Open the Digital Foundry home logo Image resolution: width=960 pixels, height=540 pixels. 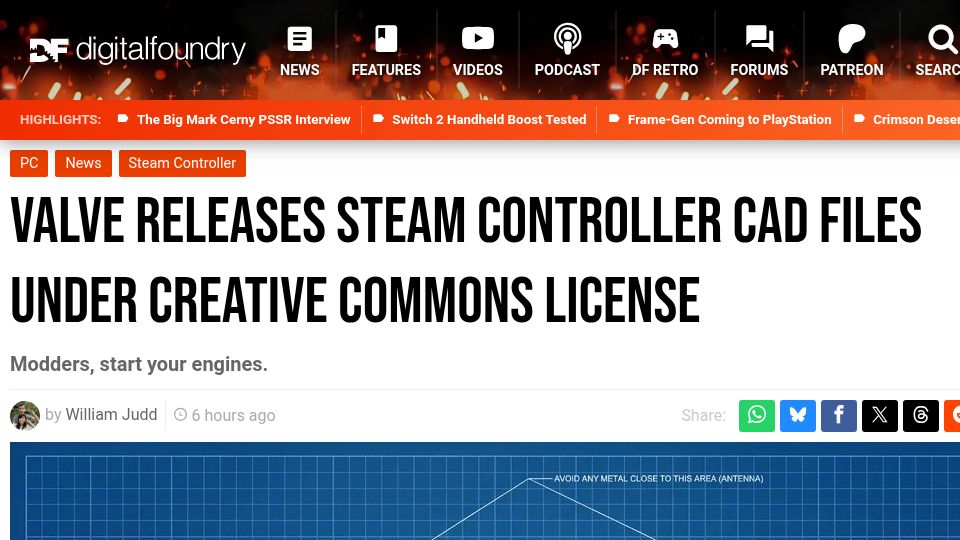[x=138, y=50]
